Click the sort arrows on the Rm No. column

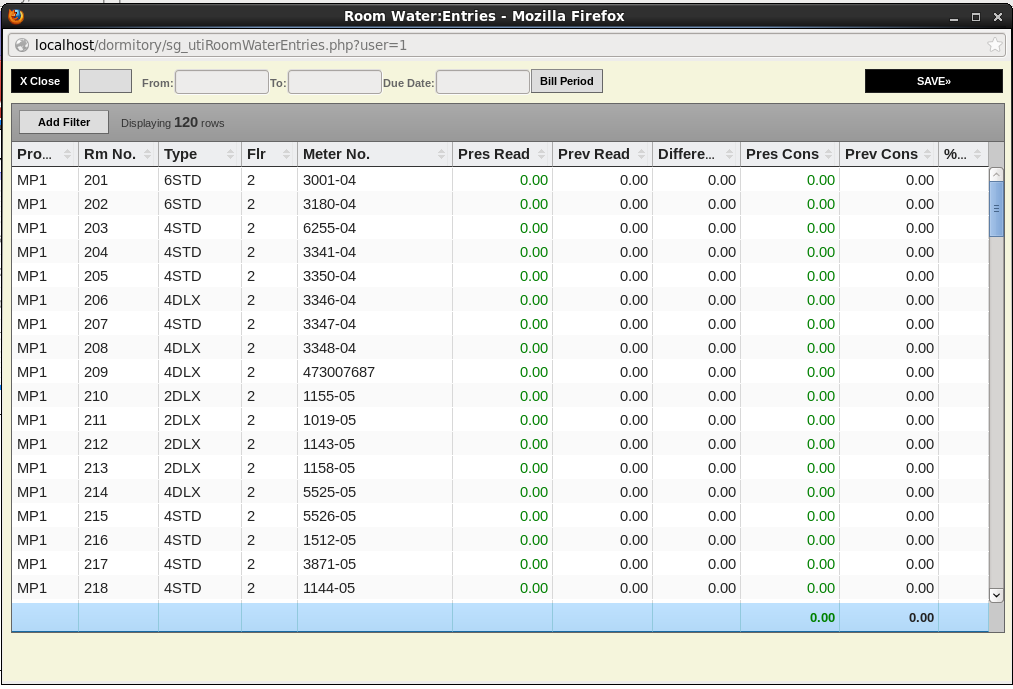147,154
